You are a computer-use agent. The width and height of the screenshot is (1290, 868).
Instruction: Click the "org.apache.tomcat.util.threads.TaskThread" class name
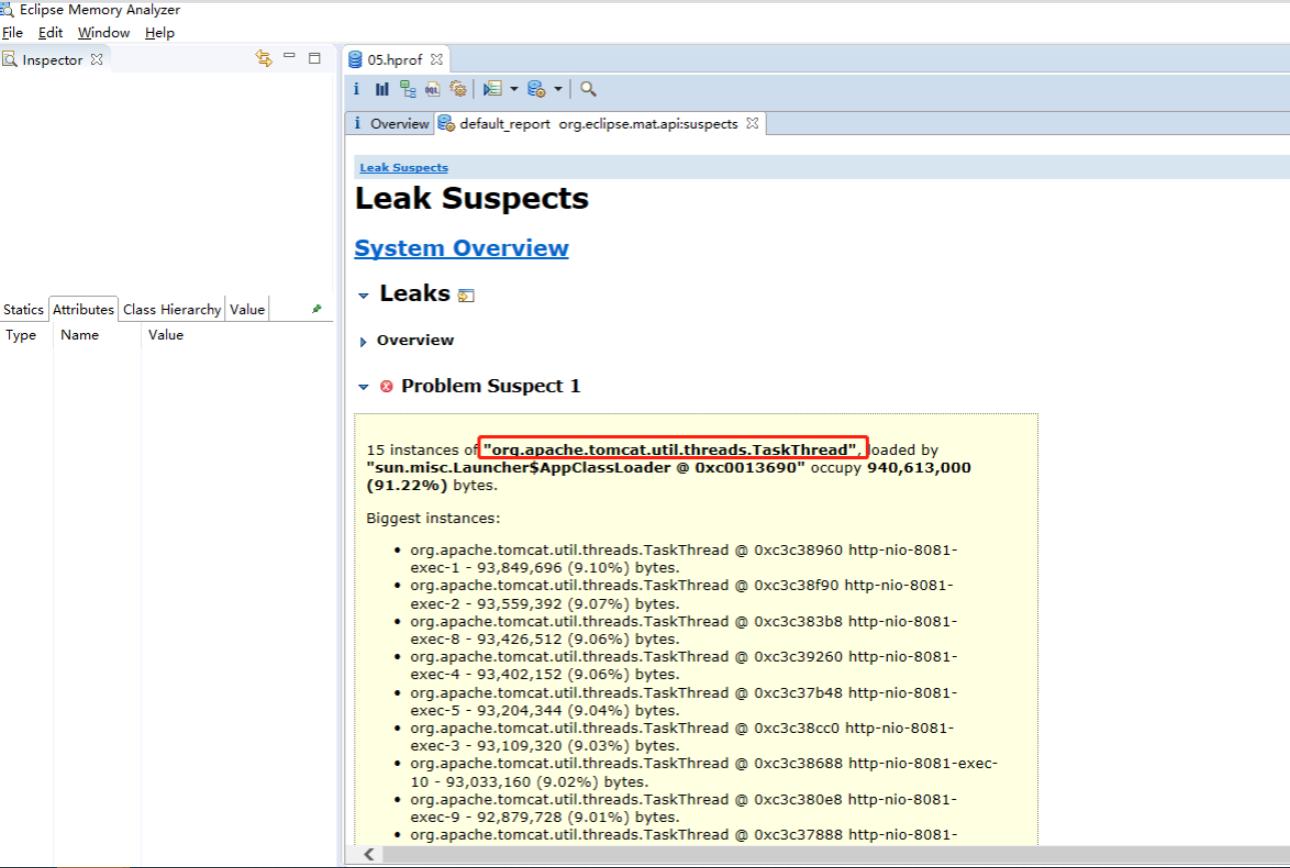point(673,450)
